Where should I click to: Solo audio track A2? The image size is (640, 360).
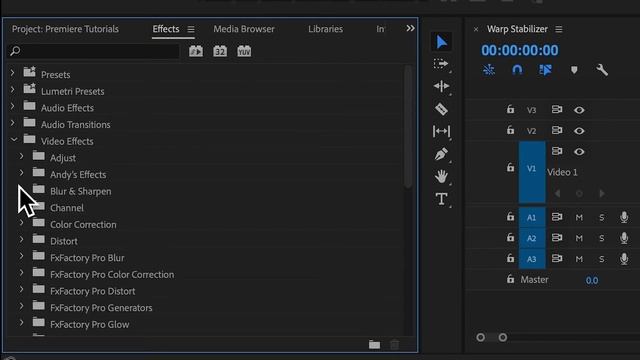pos(602,238)
